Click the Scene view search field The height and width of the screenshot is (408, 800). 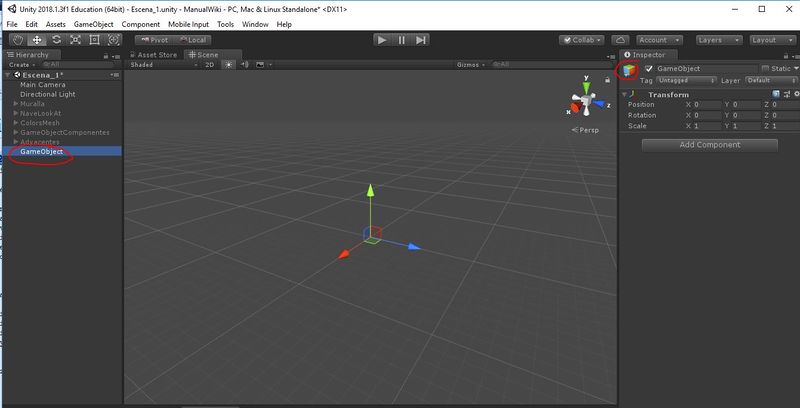pyautogui.click(x=551, y=65)
